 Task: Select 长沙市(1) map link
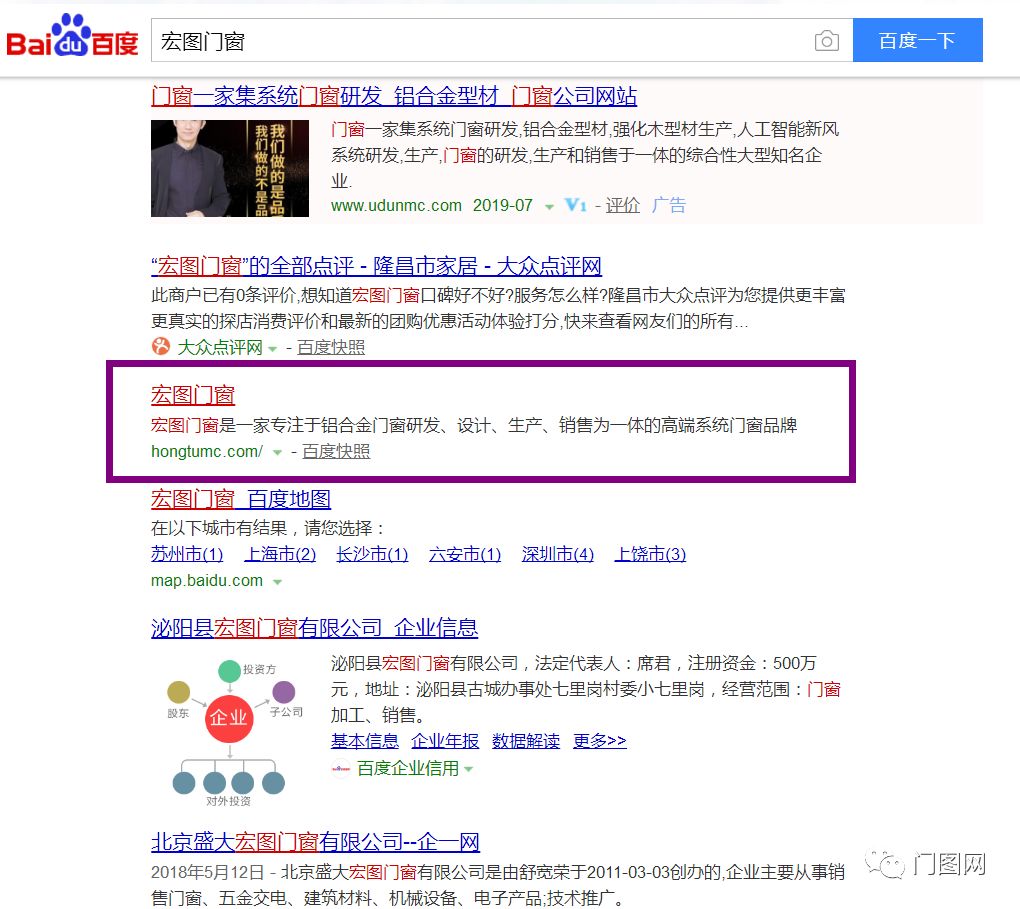click(372, 554)
